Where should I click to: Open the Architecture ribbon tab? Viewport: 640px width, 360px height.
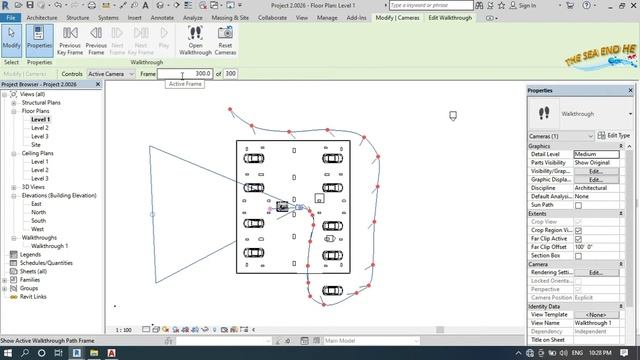pyautogui.click(x=42, y=18)
